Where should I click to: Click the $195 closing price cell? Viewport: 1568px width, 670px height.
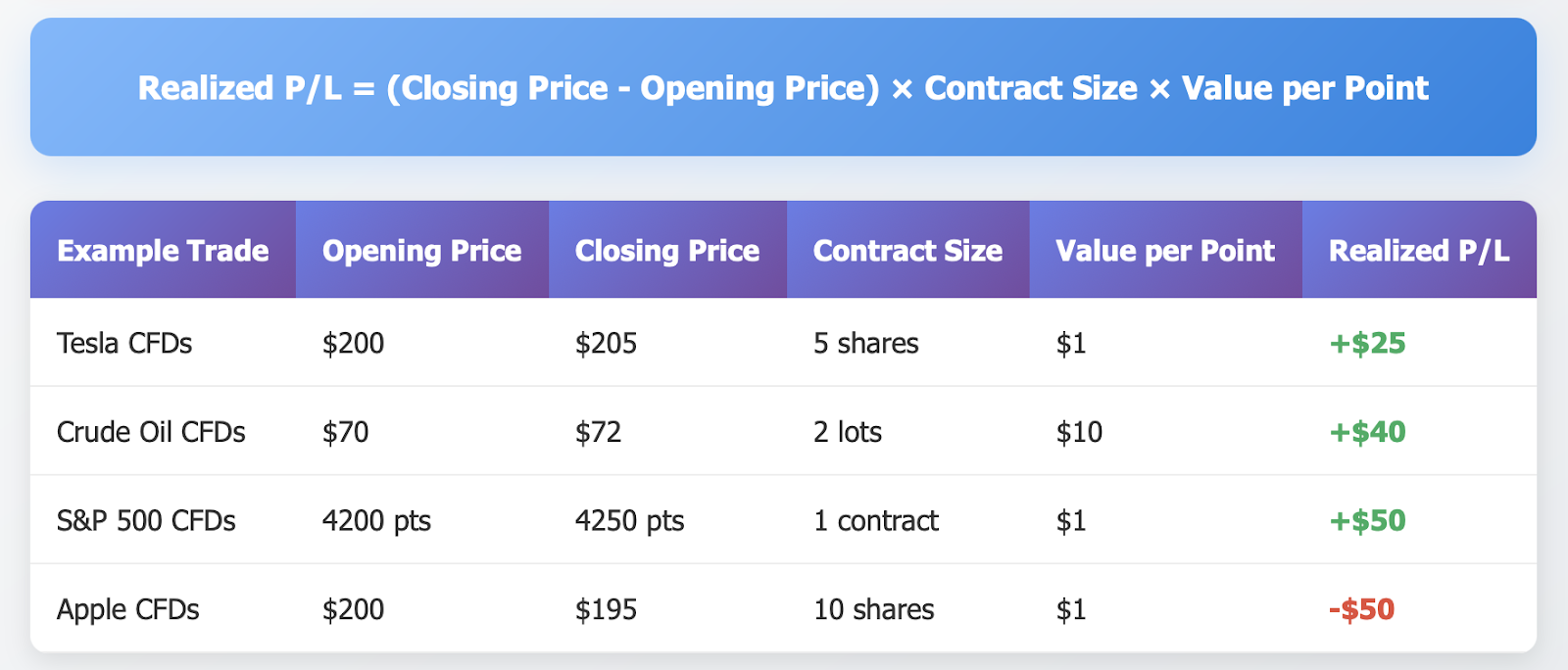(606, 609)
